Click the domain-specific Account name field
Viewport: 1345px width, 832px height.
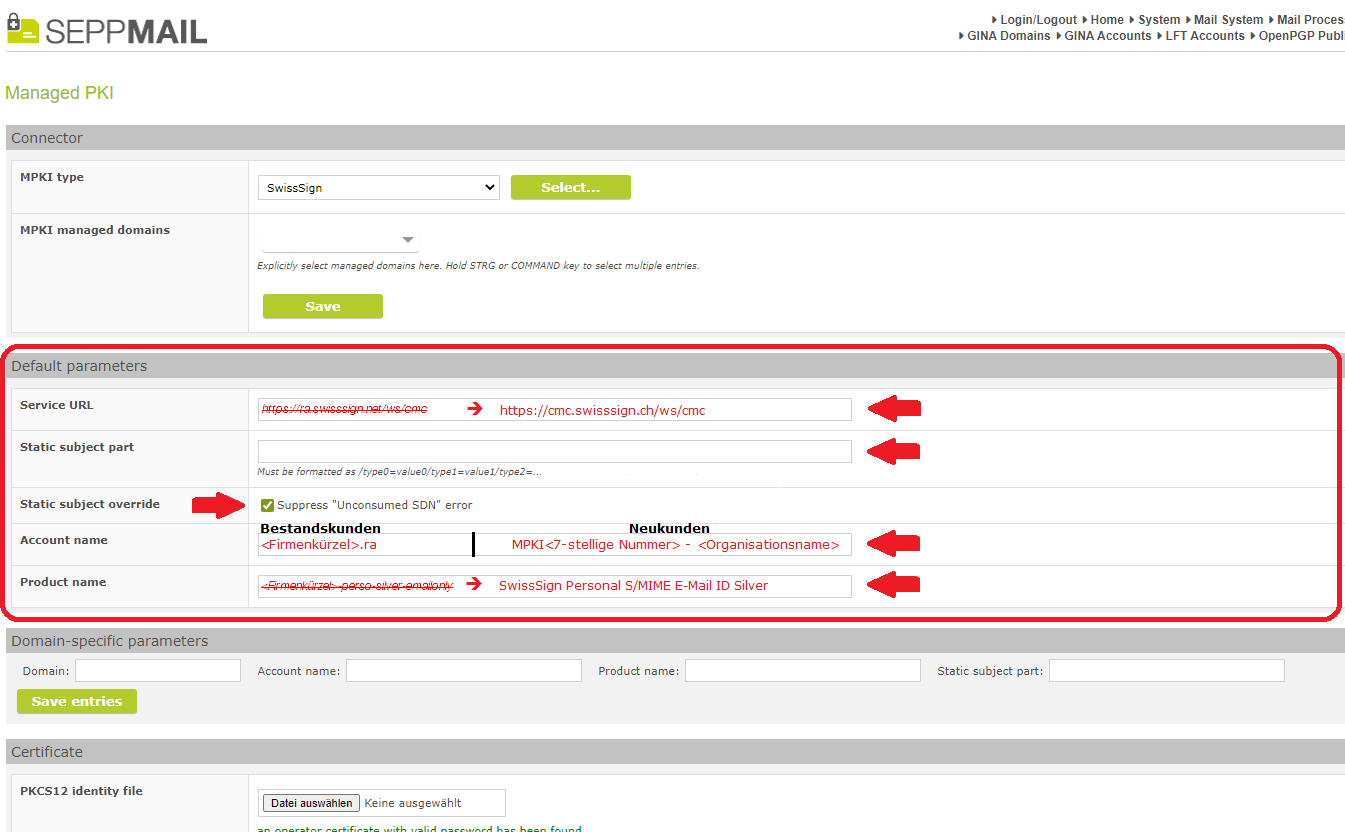(464, 671)
